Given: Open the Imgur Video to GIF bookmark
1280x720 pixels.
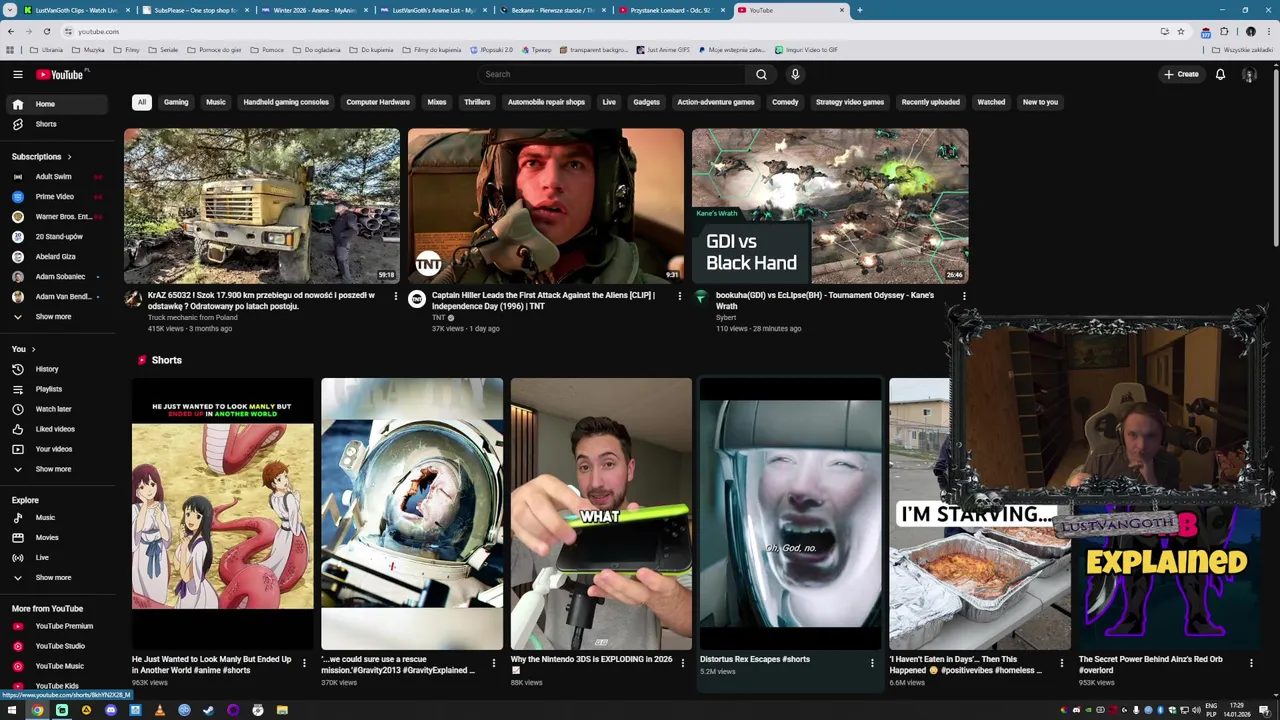Looking at the screenshot, I should 806,50.
